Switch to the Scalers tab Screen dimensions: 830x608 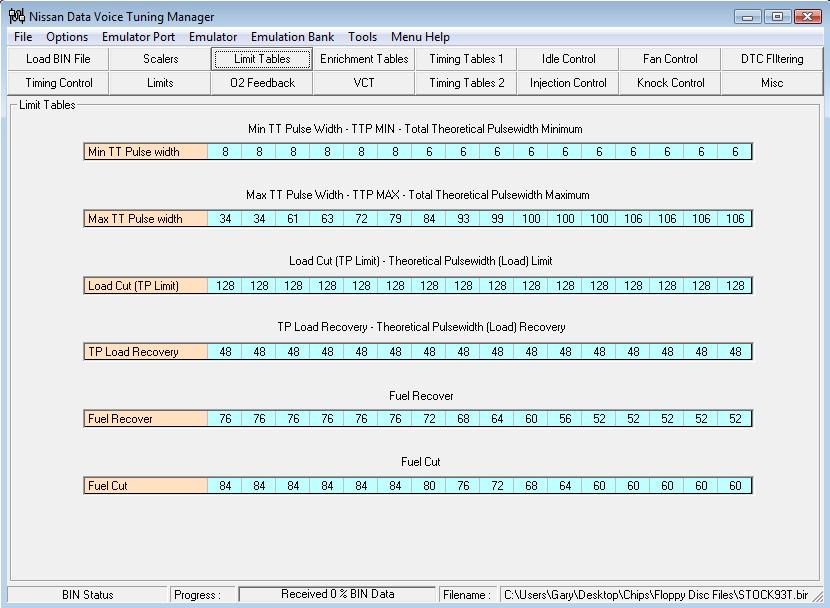click(160, 59)
